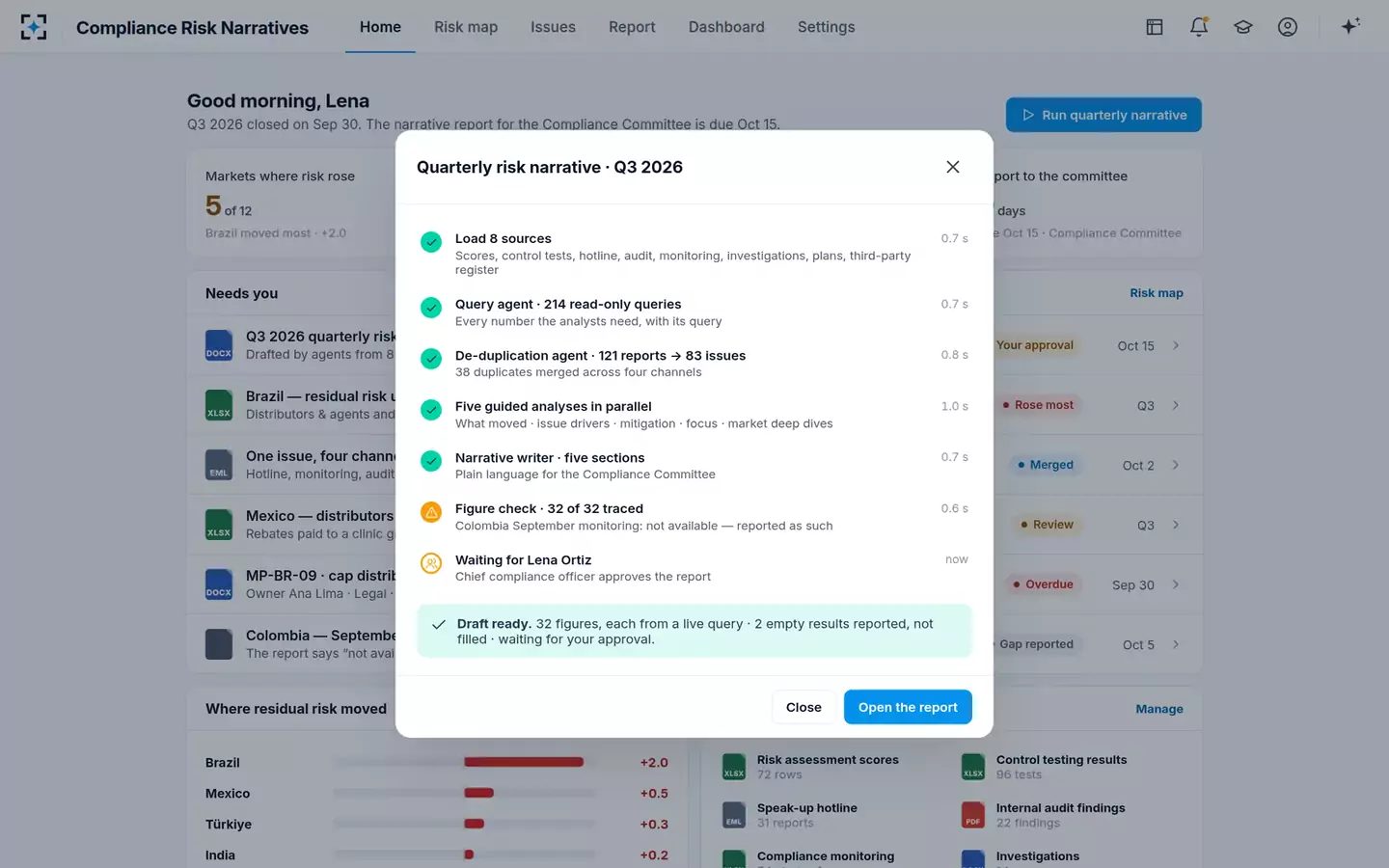1389x868 pixels.
Task: Click the Internal audit findings PDF icon
Action: pos(973,815)
